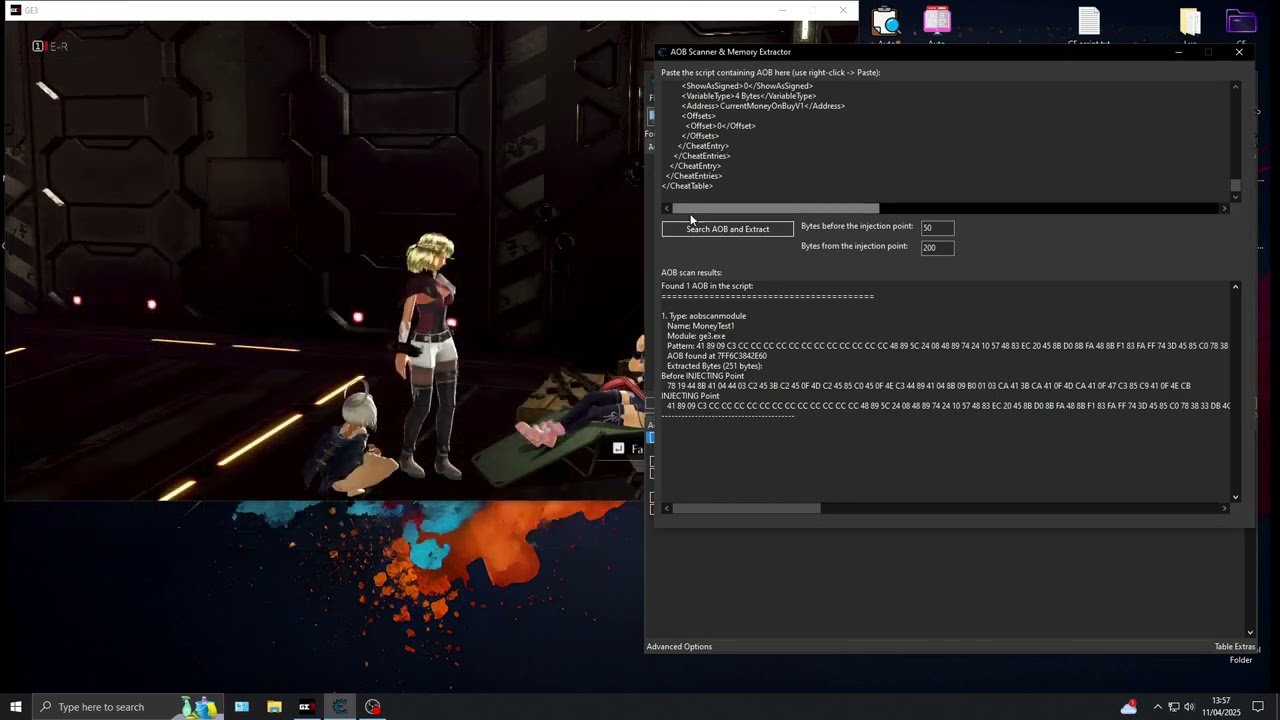Switch to the GE3 game taskbar icon
Screen dimensions: 1280x720
tap(306, 707)
